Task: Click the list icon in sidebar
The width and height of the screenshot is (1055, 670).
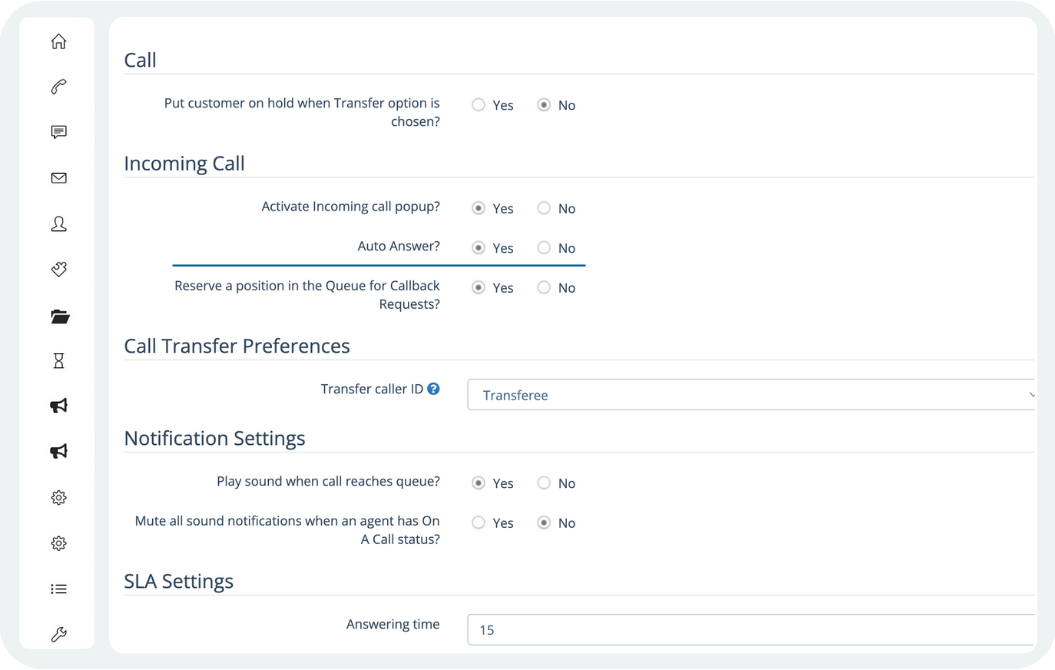Action: pyautogui.click(x=59, y=589)
